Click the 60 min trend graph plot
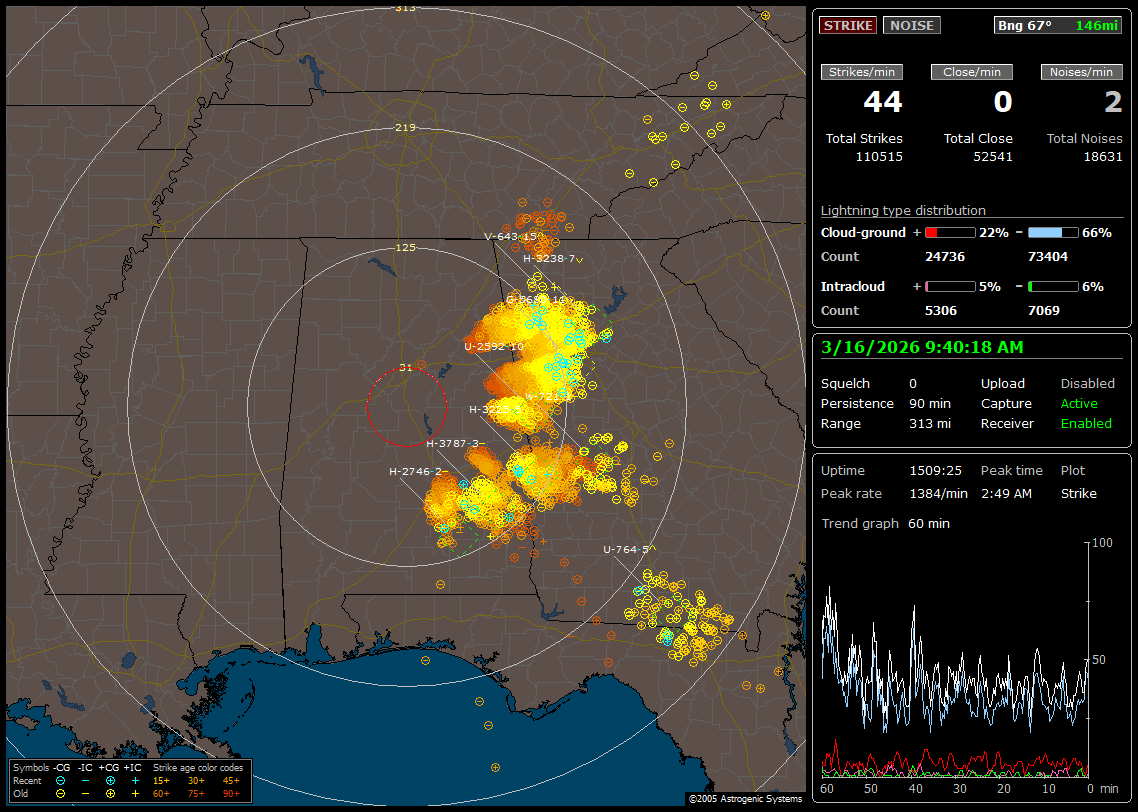The image size is (1138, 812). coord(955,660)
